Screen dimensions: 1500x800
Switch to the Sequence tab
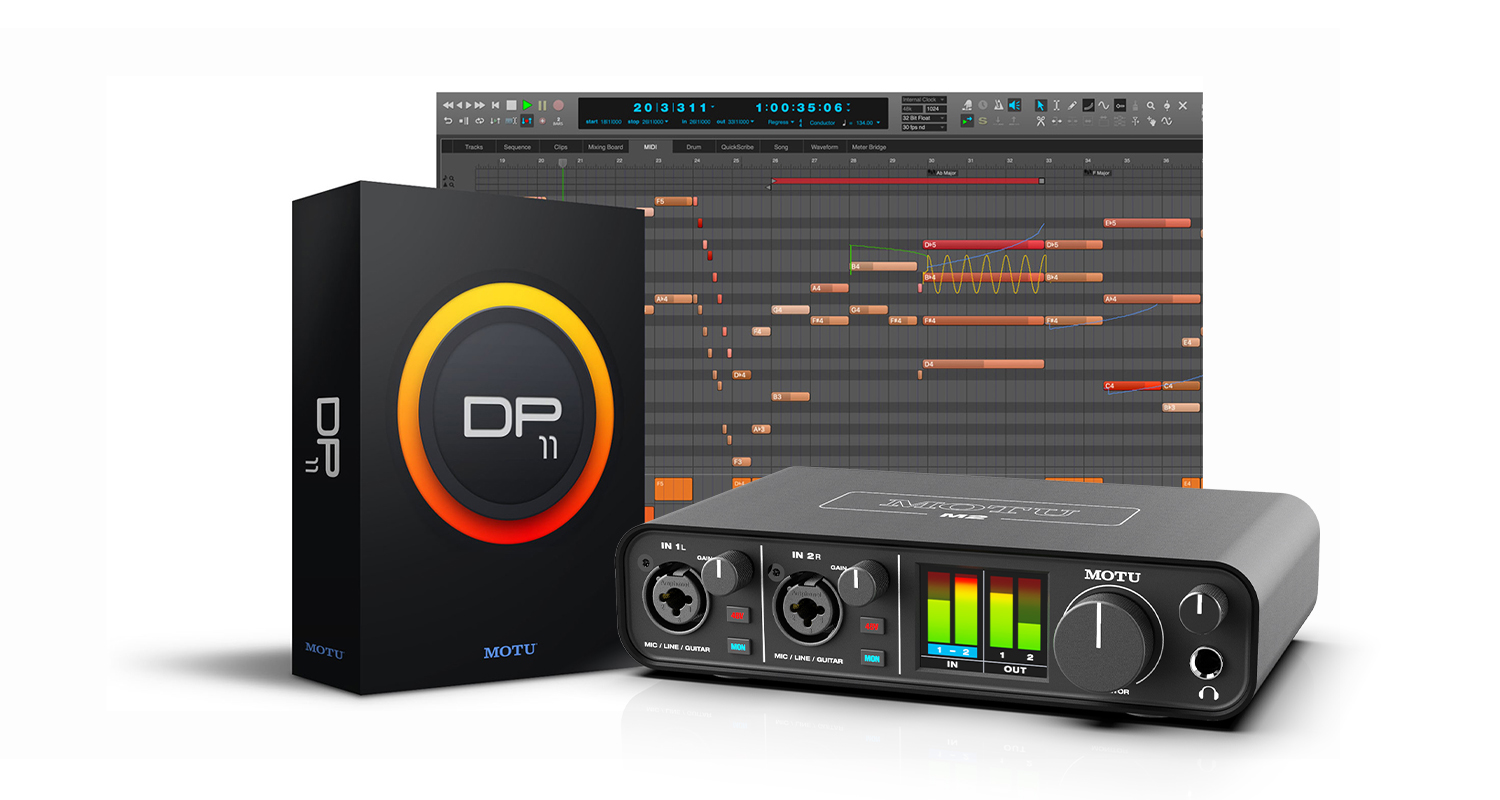pos(517,147)
